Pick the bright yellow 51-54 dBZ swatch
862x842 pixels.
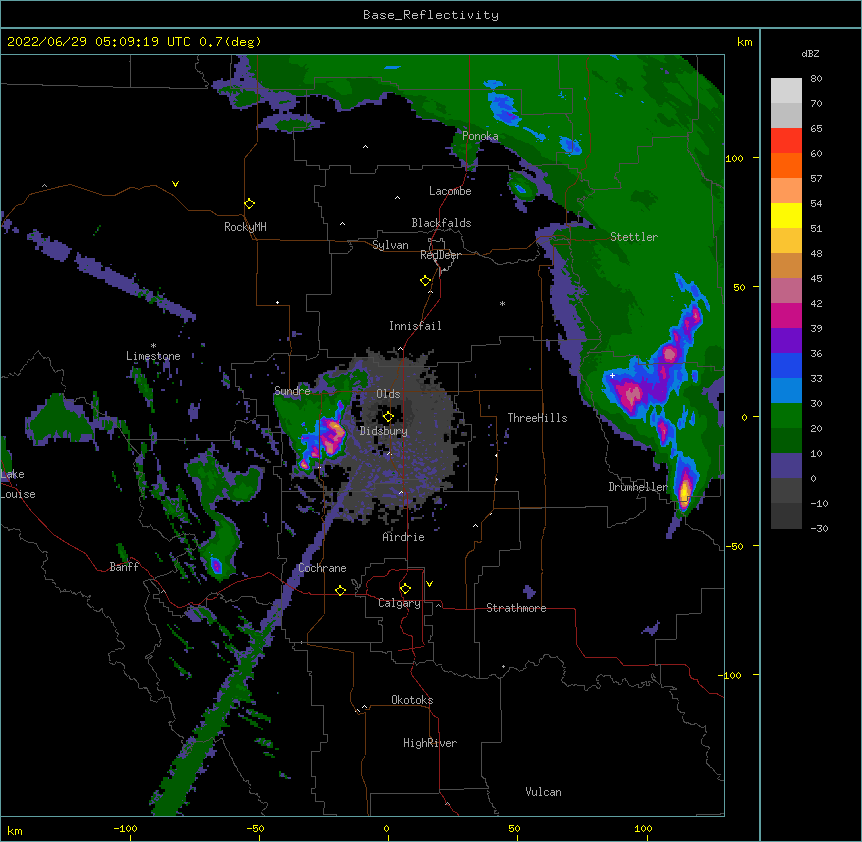tap(786, 215)
